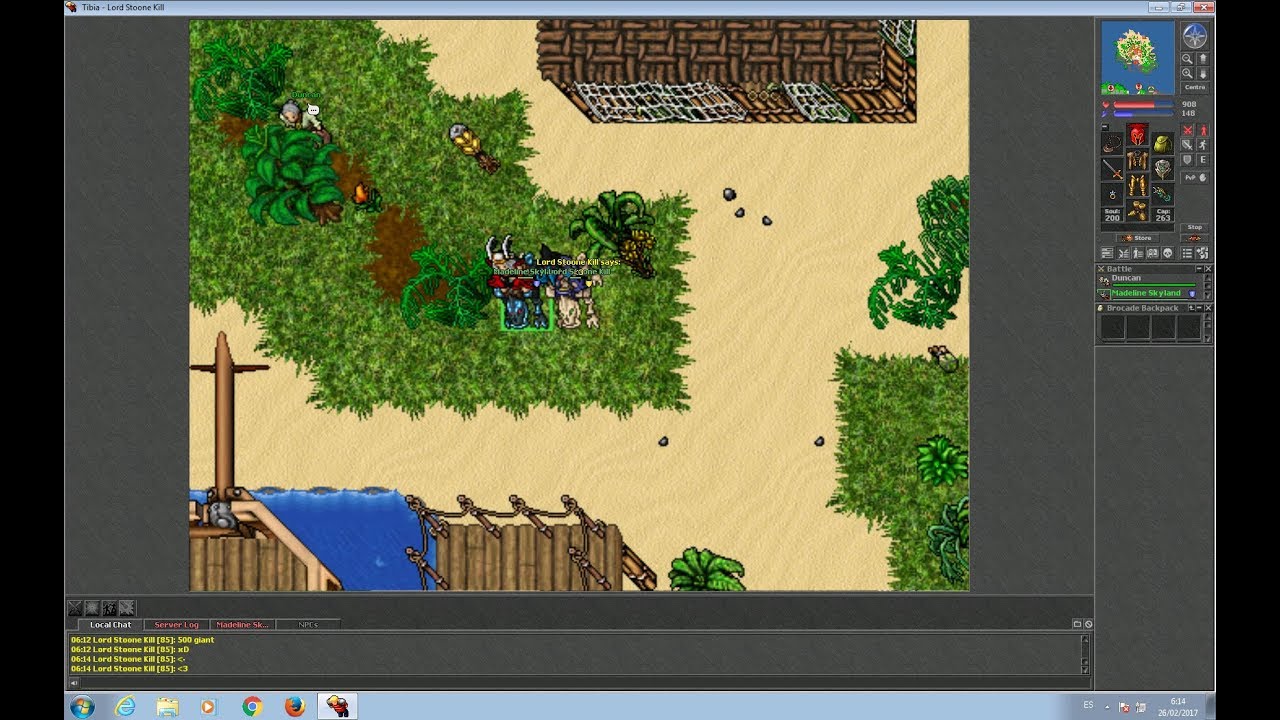The width and height of the screenshot is (1280, 720).
Task: Select the golden armor slot
Action: coord(1137,160)
